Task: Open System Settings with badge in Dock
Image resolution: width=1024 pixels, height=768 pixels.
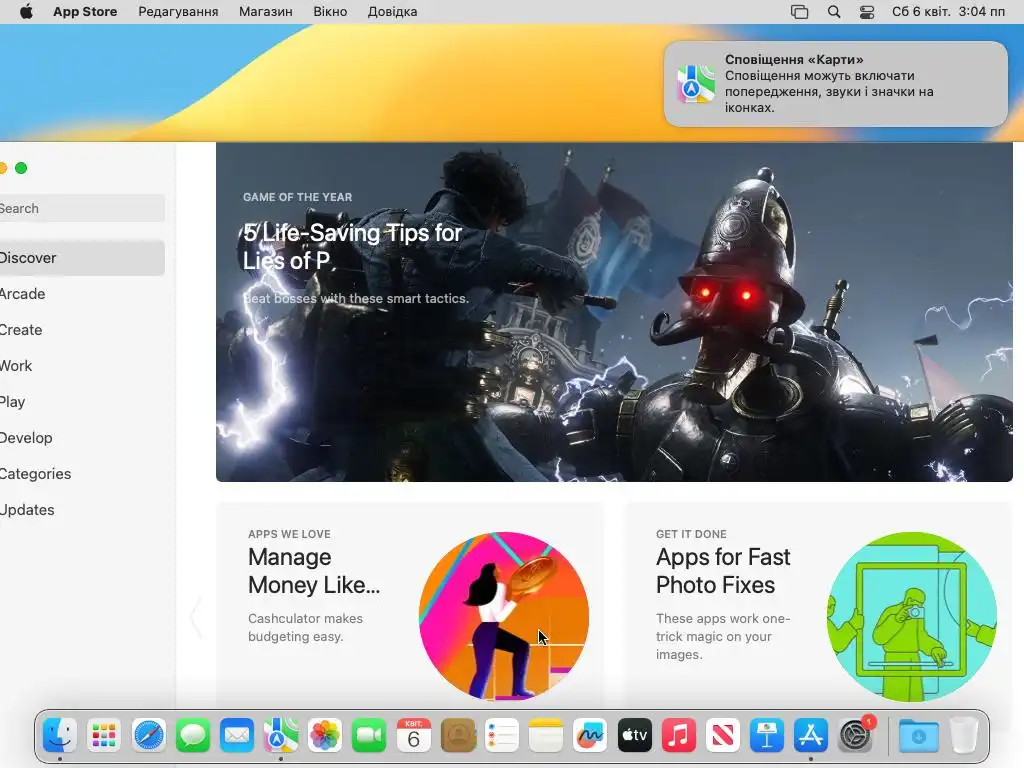Action: pos(855,736)
